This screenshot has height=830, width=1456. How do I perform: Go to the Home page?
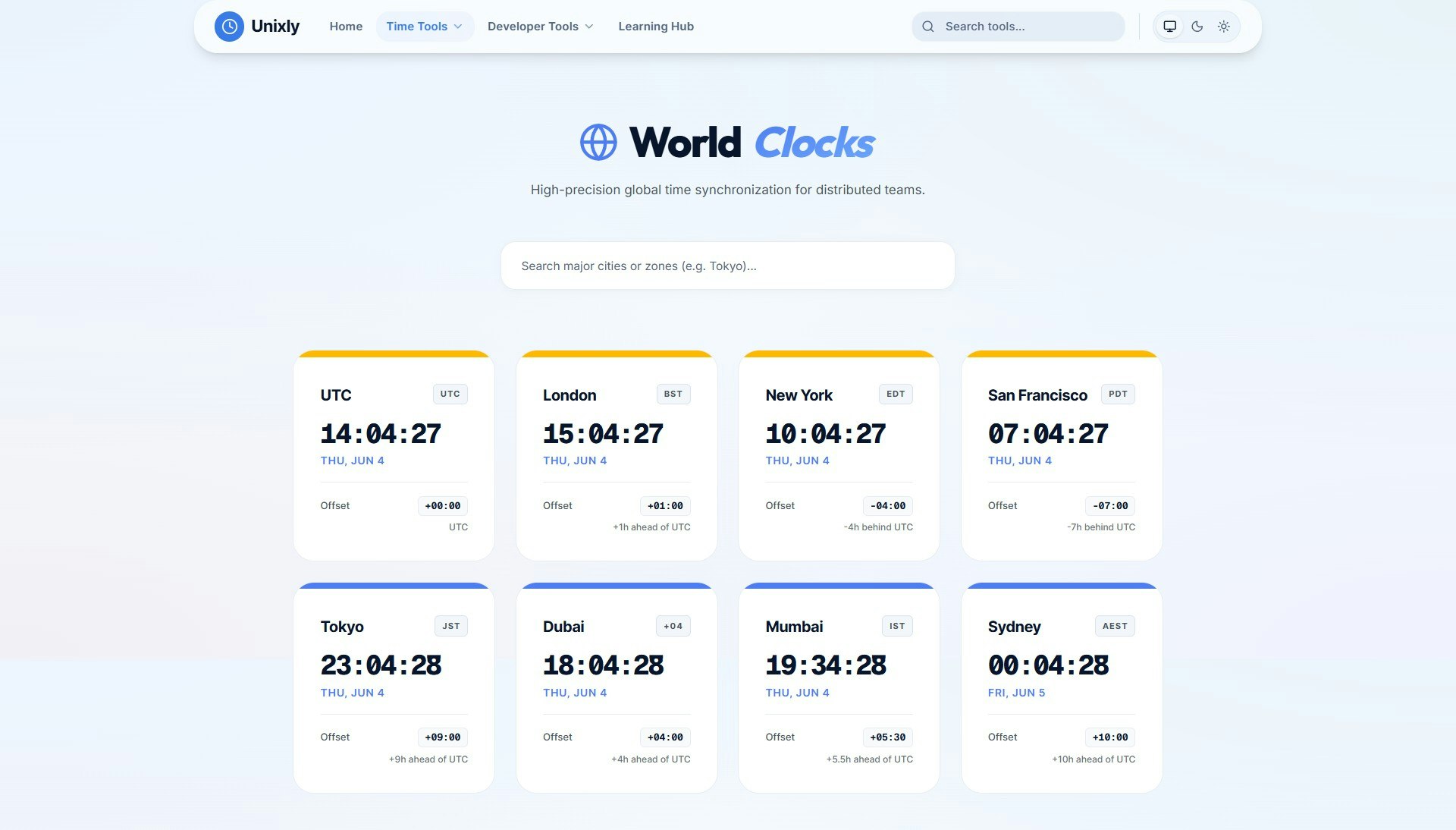point(346,27)
